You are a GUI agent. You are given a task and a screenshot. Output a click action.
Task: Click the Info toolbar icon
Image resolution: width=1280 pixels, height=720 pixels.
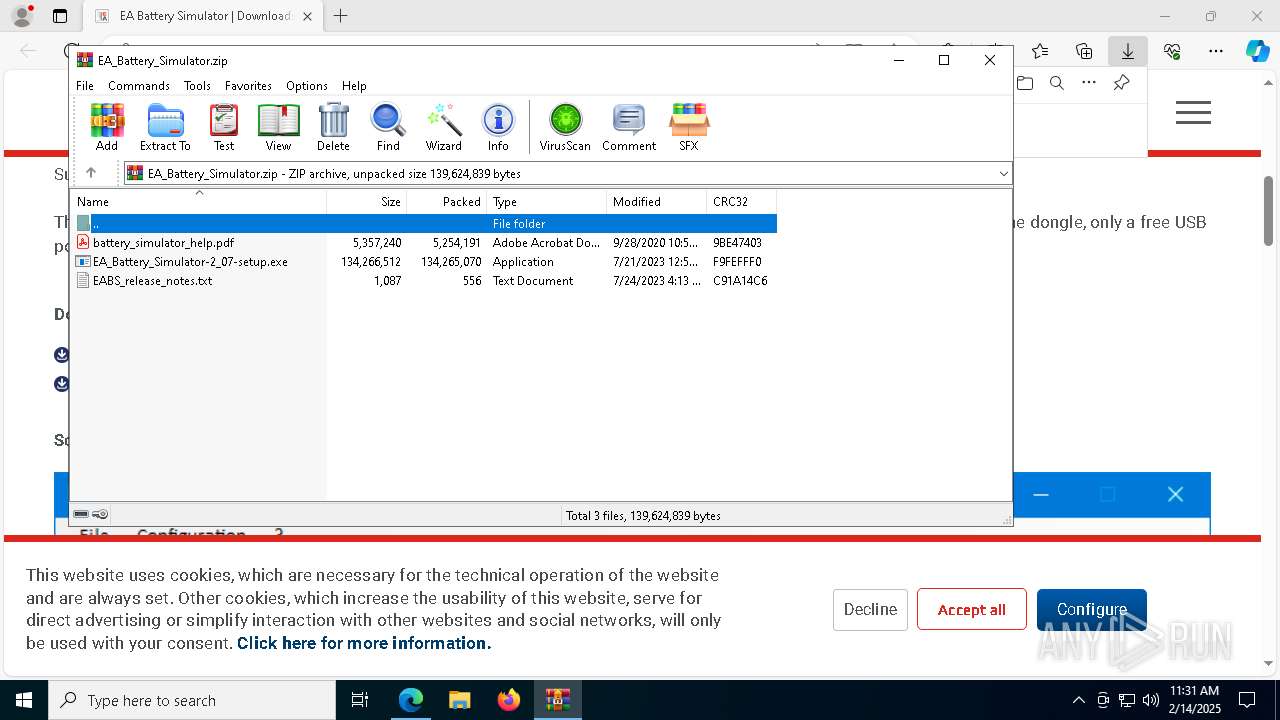pos(498,127)
